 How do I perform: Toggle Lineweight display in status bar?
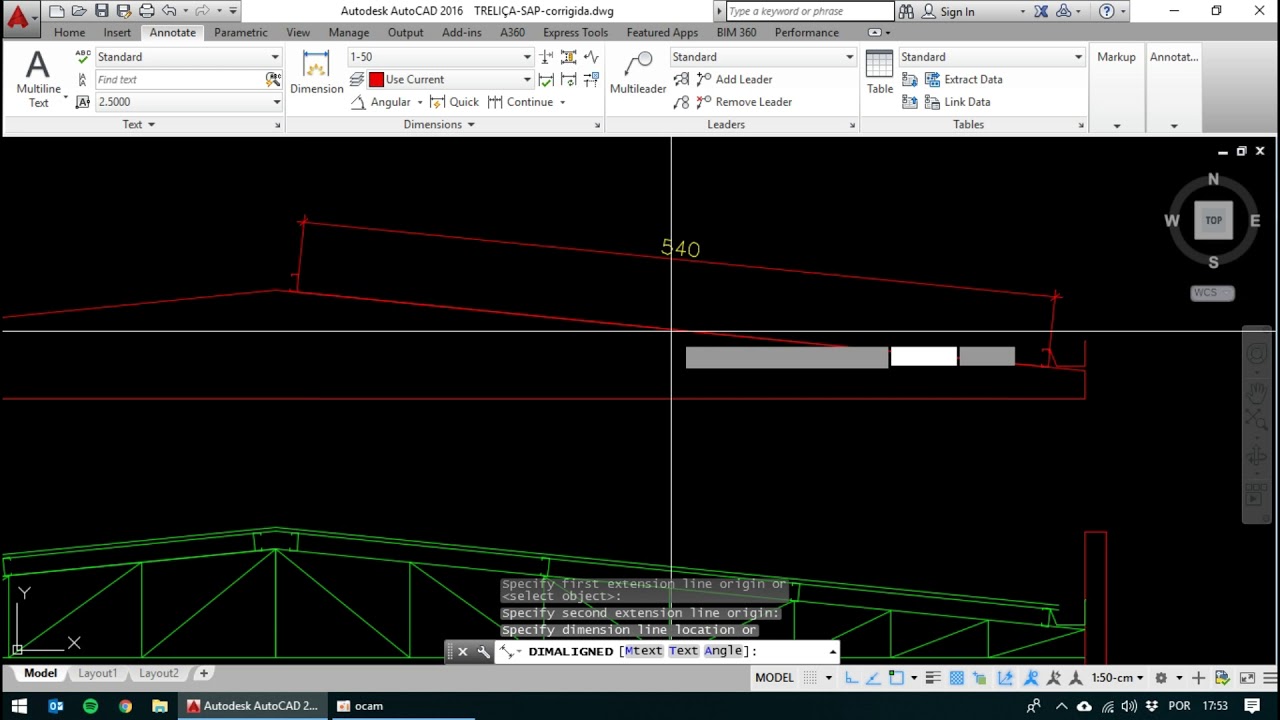click(x=933, y=678)
